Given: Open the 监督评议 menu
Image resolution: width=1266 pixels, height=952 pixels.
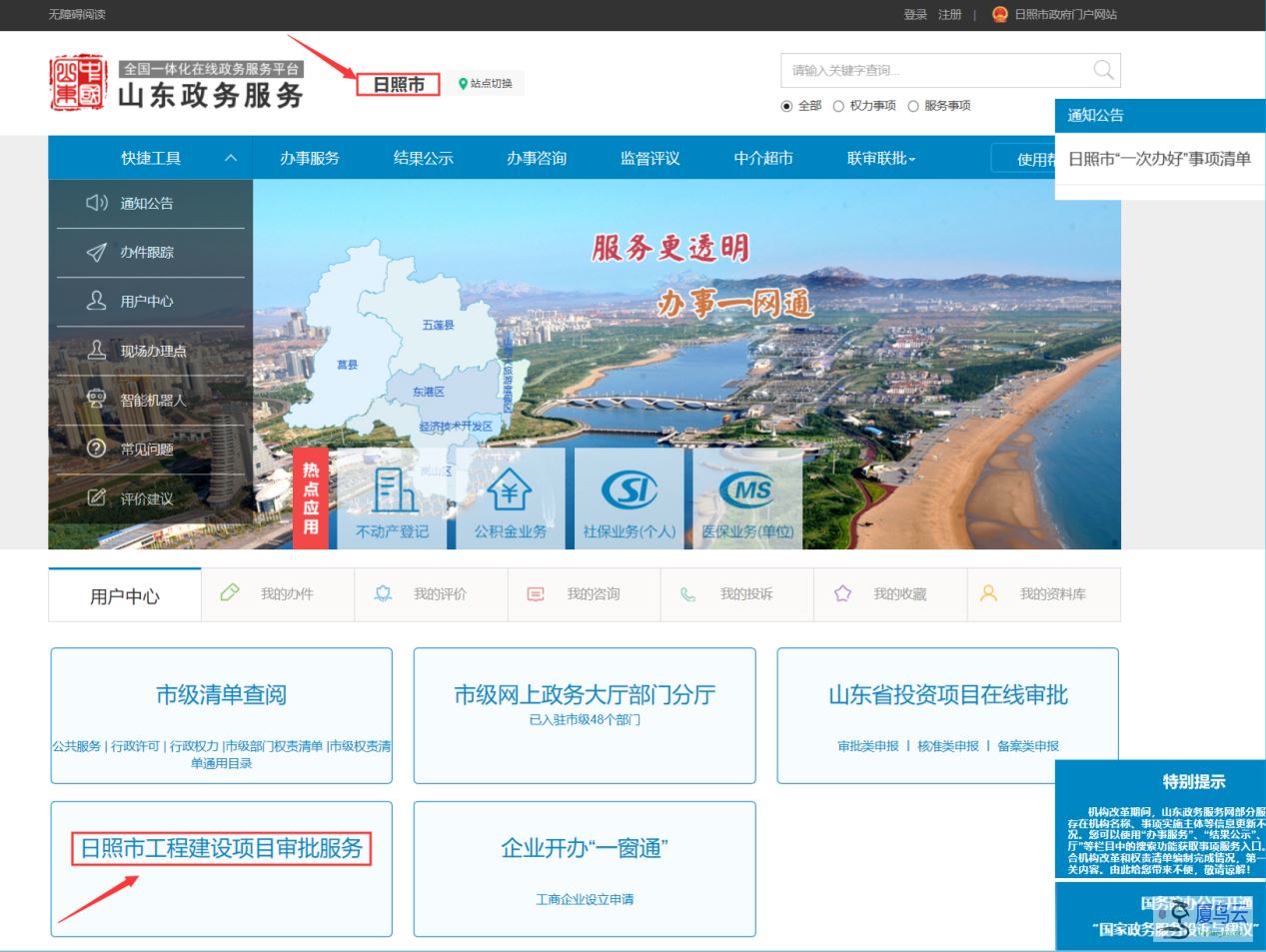Looking at the screenshot, I should (649, 158).
